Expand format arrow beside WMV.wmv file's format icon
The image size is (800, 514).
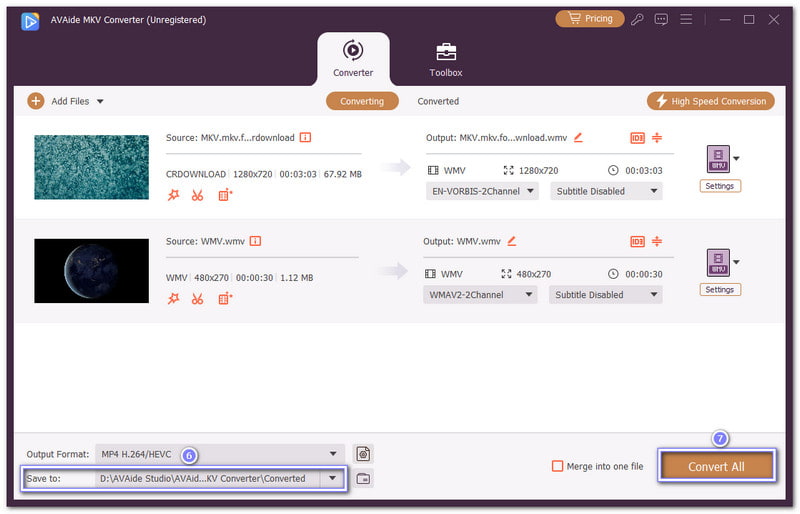(736, 262)
